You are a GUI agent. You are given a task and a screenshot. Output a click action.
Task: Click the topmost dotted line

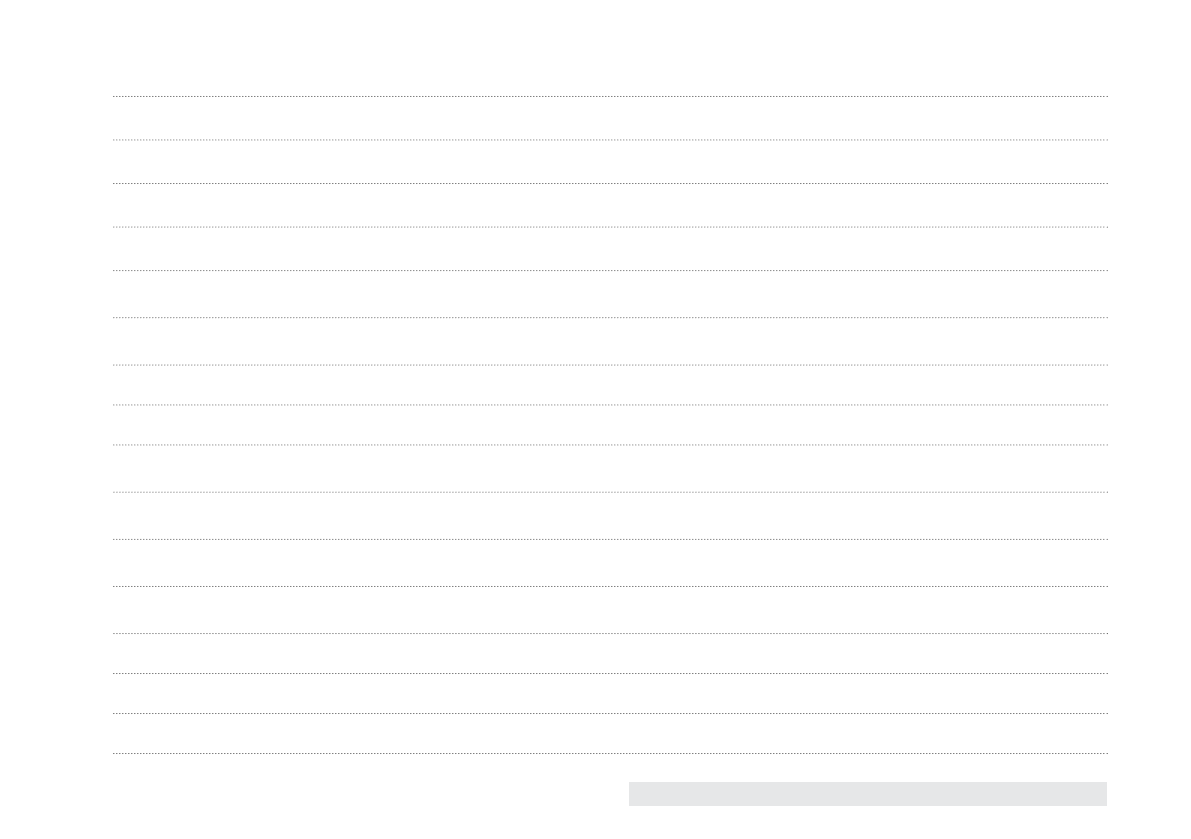(x=610, y=96)
